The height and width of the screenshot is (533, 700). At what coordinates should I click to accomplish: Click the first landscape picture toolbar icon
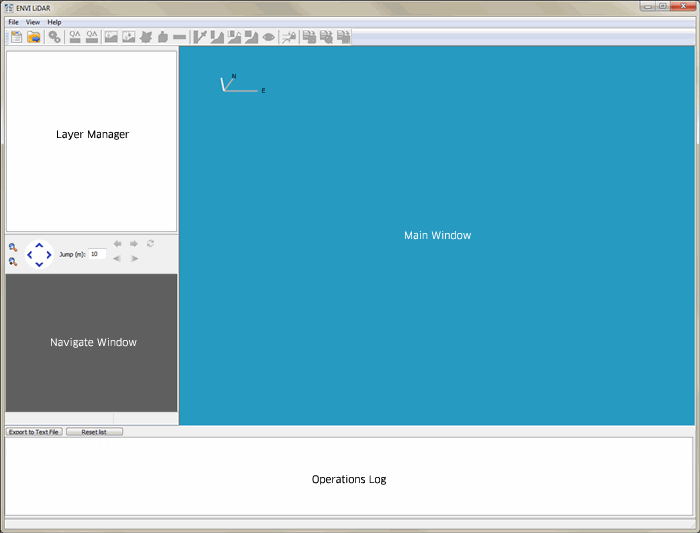coord(111,37)
